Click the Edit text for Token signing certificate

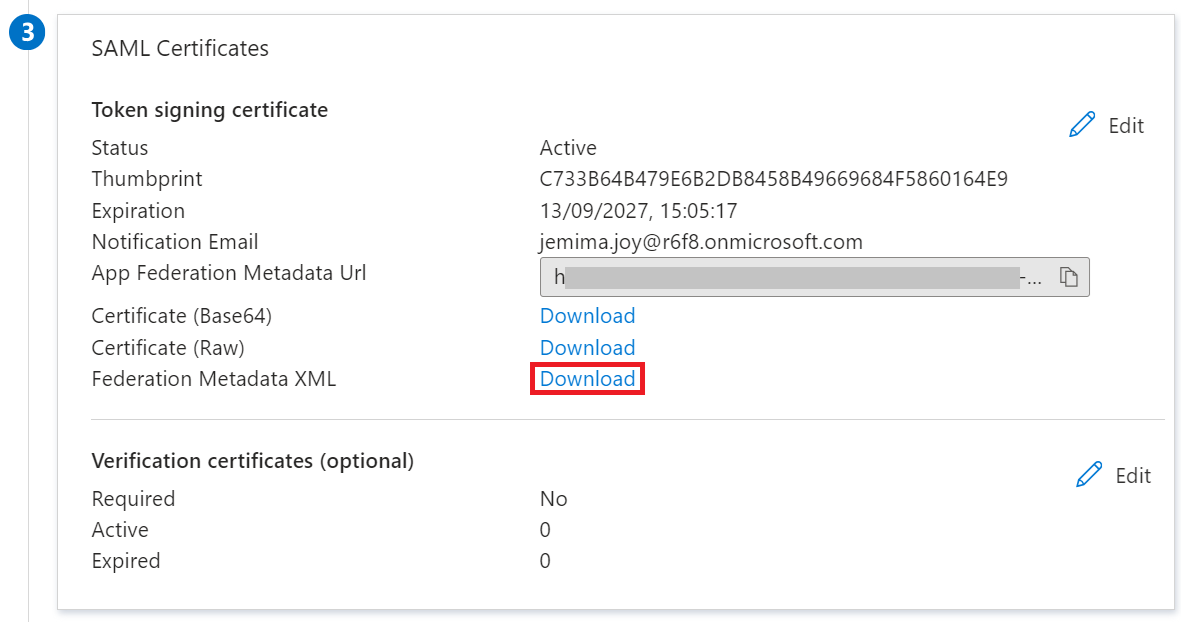coord(1126,126)
